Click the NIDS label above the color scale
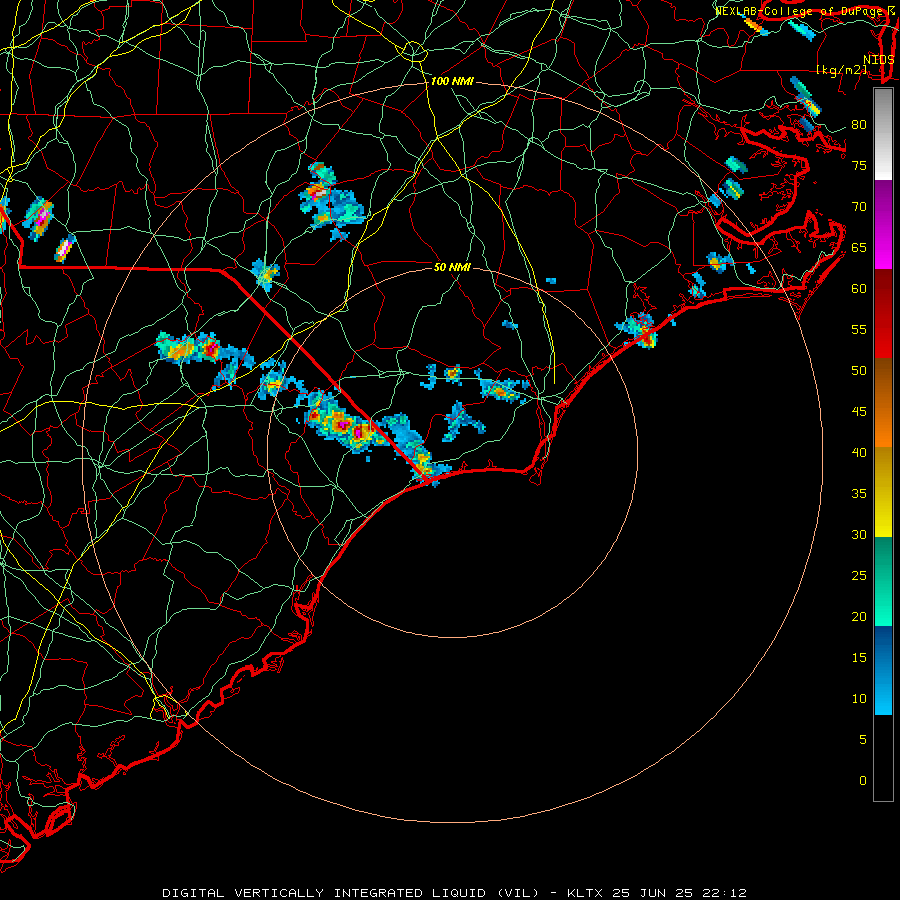 (879, 60)
